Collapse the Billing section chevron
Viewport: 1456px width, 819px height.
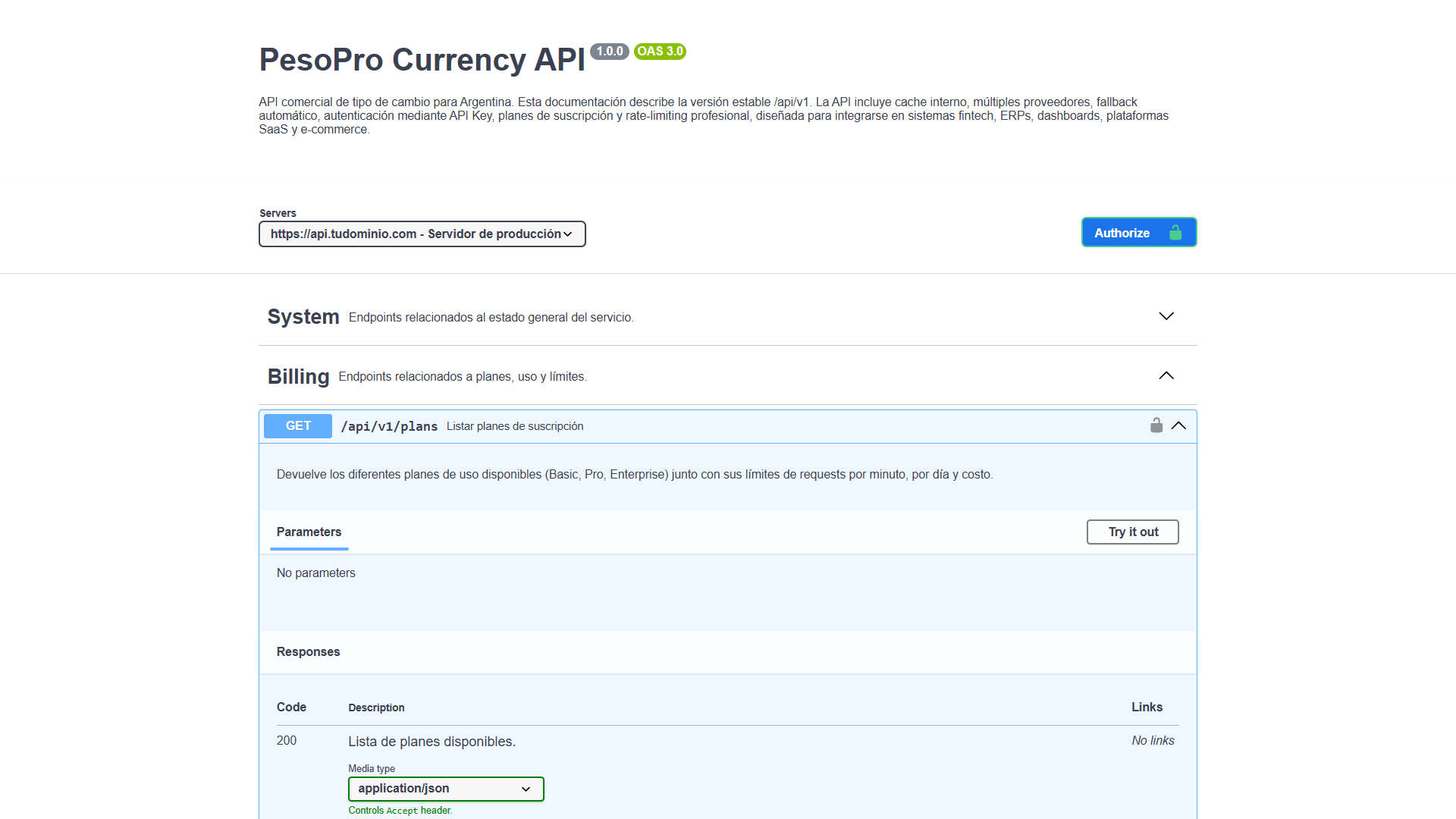1166,376
